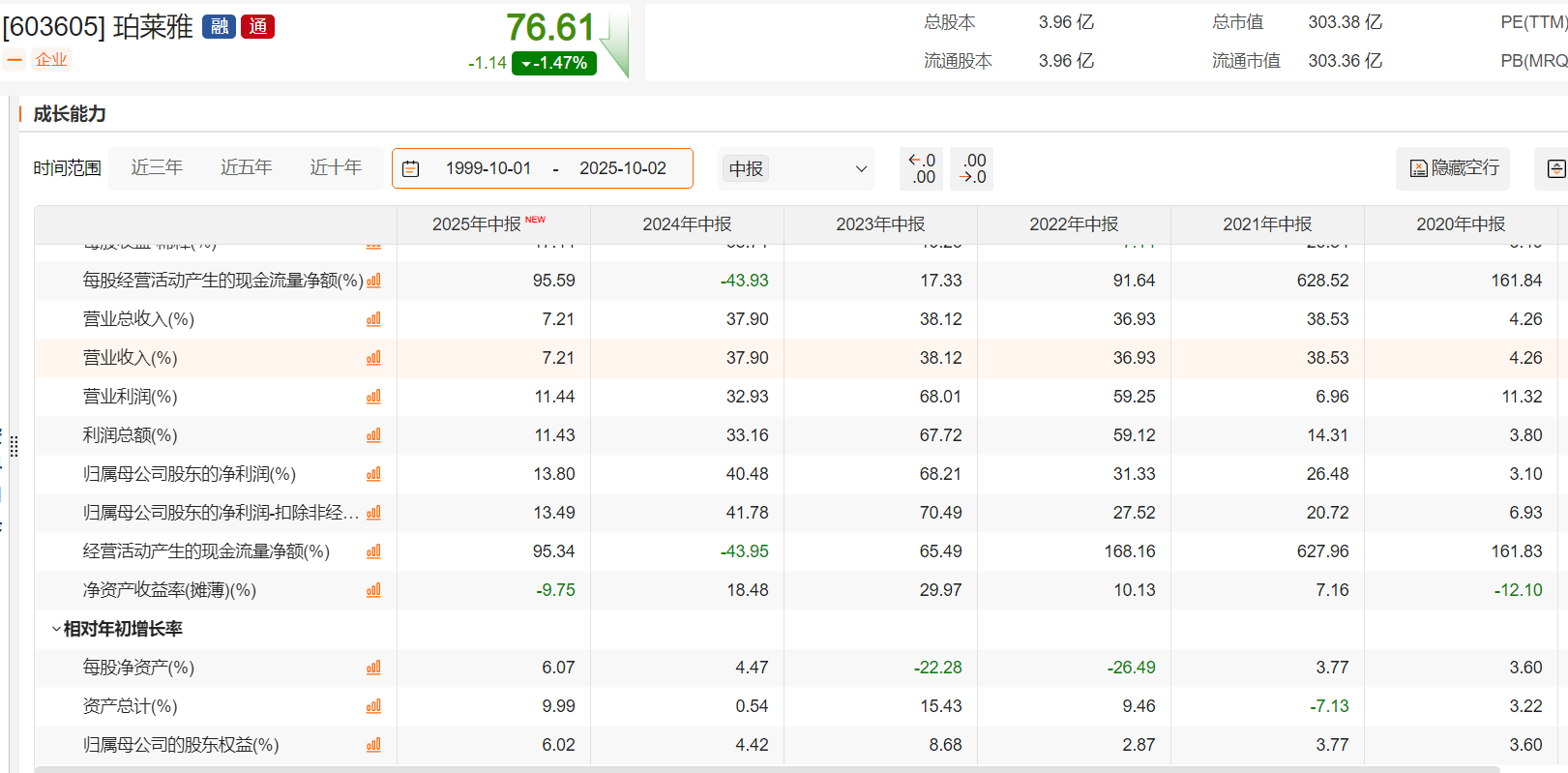Open chart for 资产总计(%) row
The width and height of the screenshot is (1568, 773).
click(373, 706)
